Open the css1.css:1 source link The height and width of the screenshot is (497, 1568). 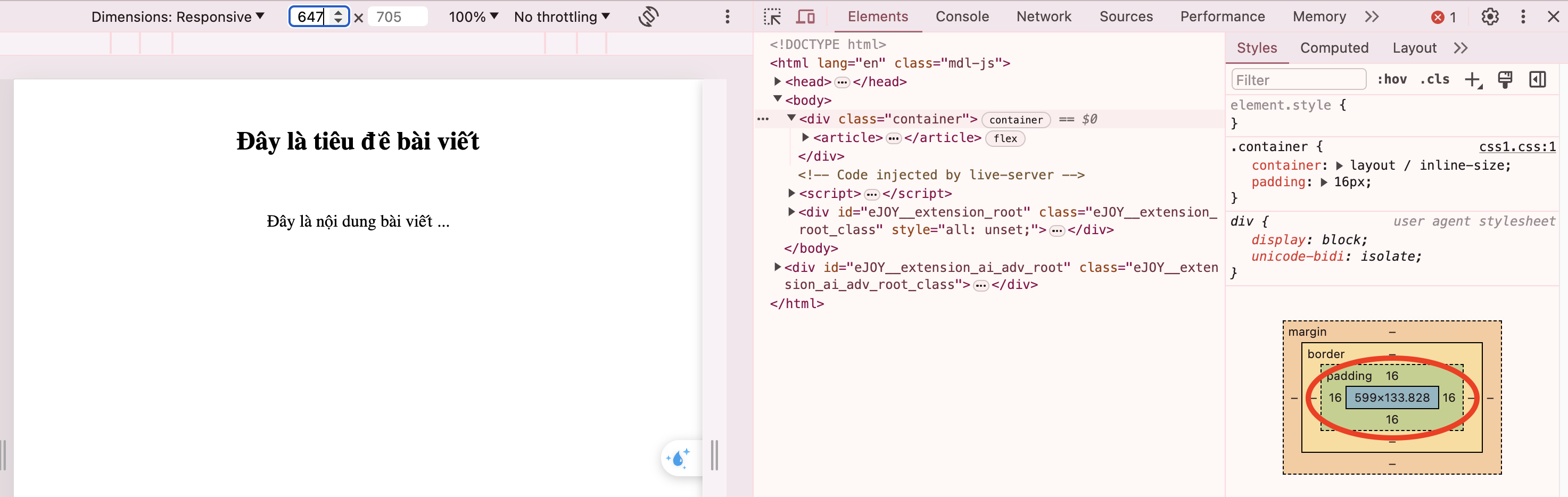(x=1517, y=147)
